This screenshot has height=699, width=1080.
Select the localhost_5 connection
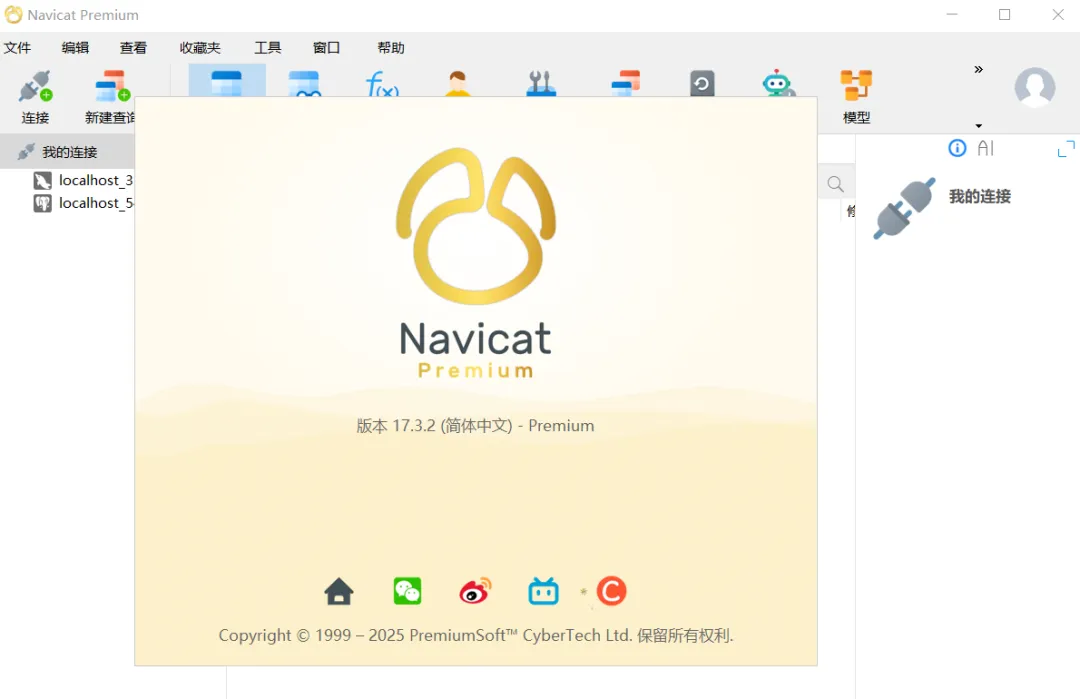pos(83,203)
